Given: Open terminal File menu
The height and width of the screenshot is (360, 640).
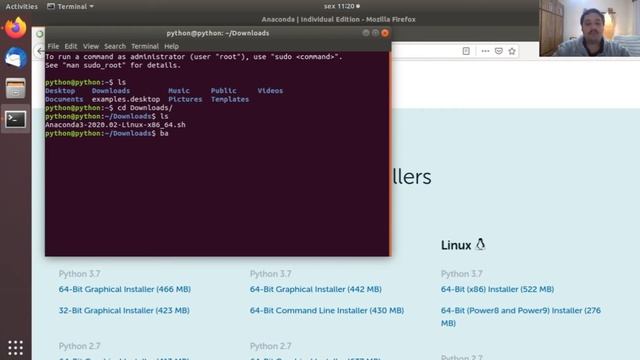Looking at the screenshot, I should [x=53, y=46].
